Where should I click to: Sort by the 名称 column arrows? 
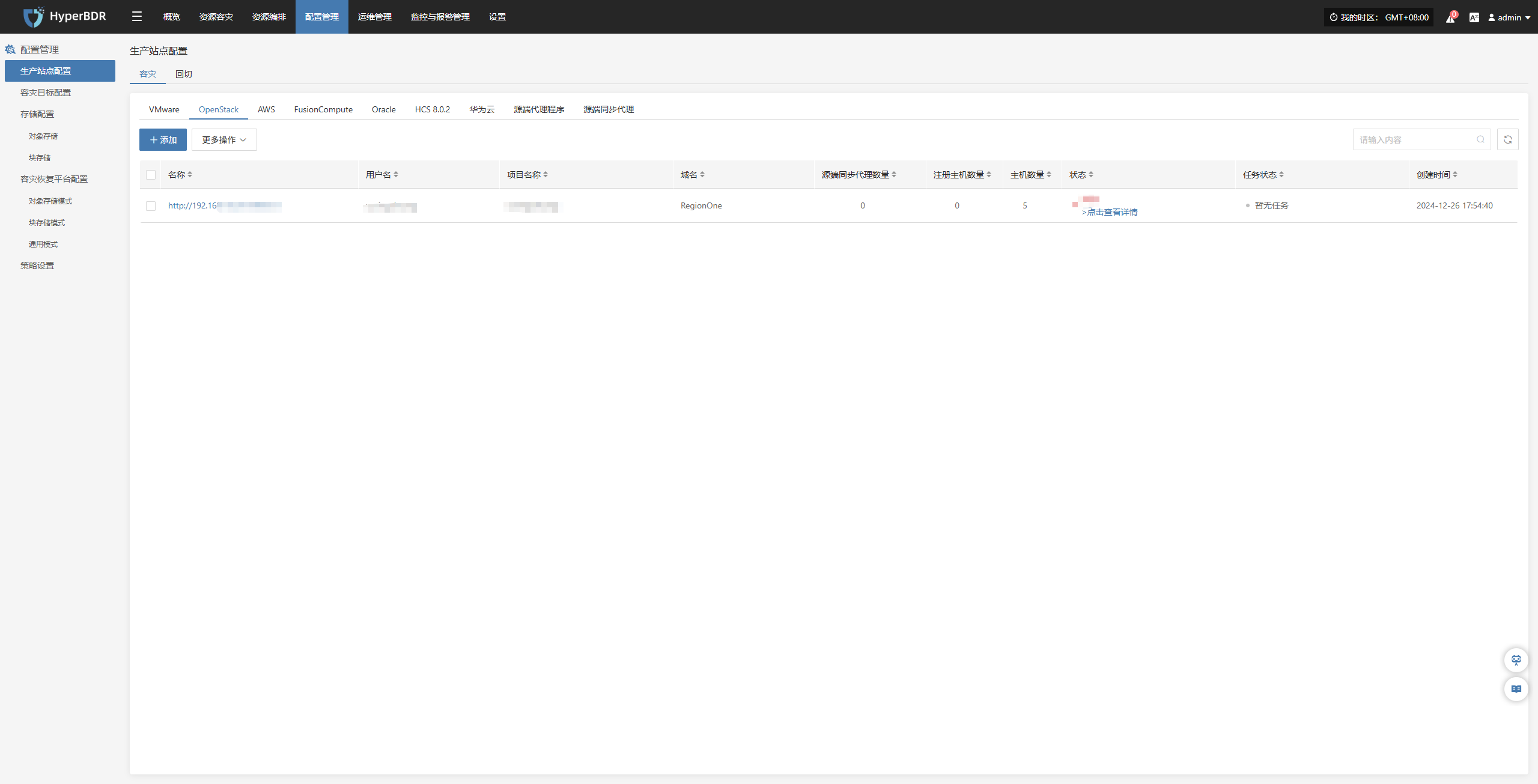point(190,175)
